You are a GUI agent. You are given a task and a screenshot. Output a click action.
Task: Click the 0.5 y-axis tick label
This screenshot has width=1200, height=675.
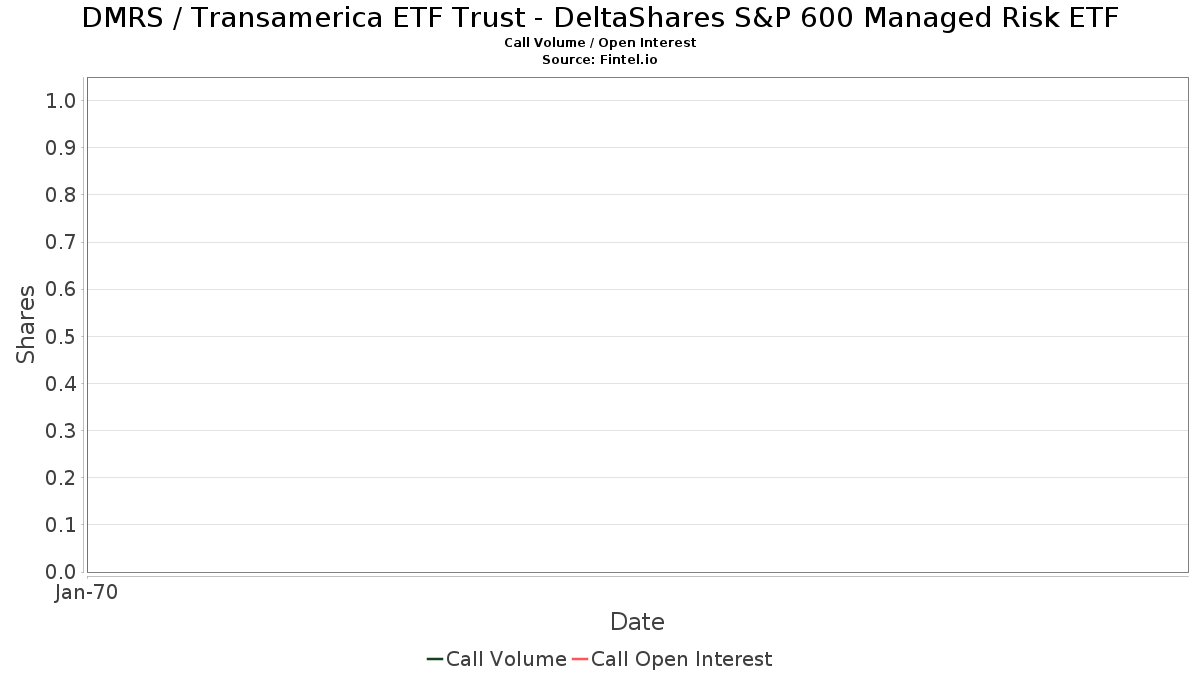coord(61,336)
